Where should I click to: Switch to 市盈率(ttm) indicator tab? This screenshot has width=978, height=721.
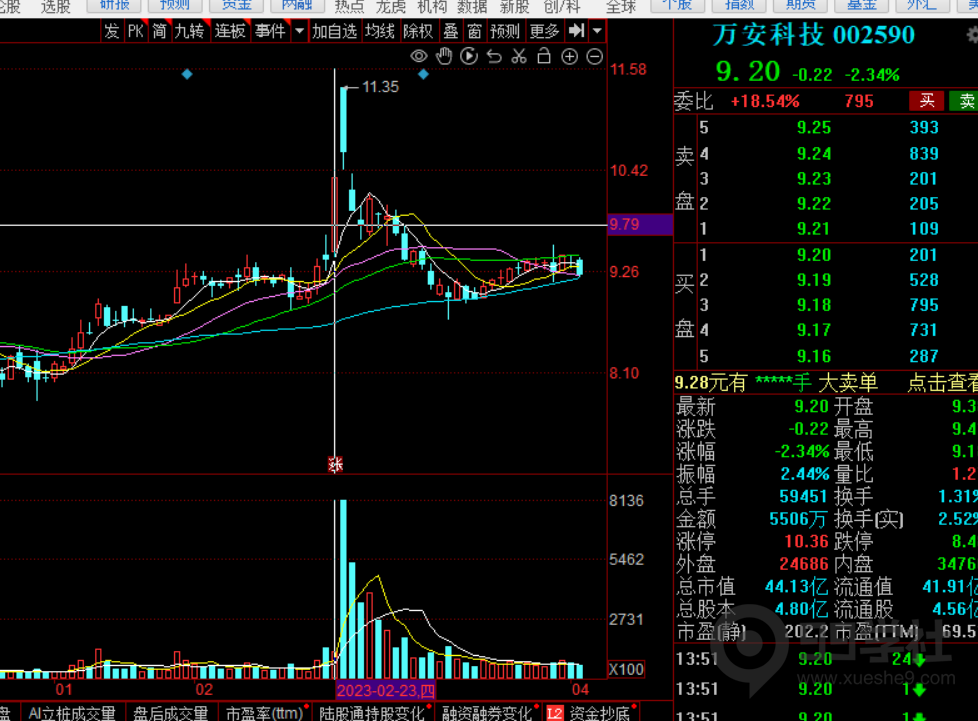(x=264, y=713)
